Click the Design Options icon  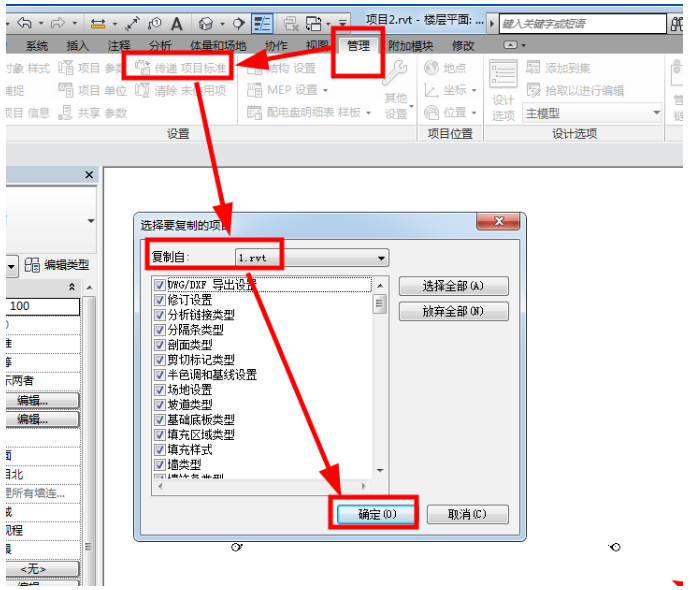[x=503, y=73]
